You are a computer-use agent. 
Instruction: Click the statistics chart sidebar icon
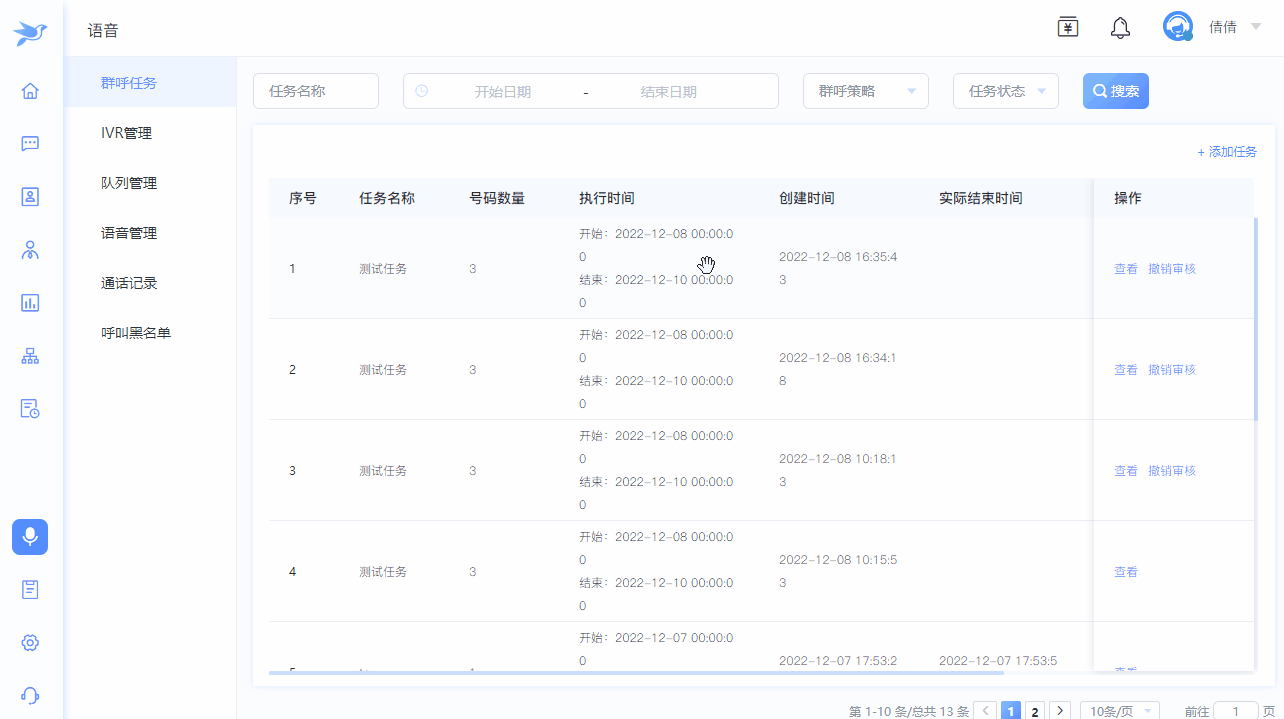tap(30, 302)
